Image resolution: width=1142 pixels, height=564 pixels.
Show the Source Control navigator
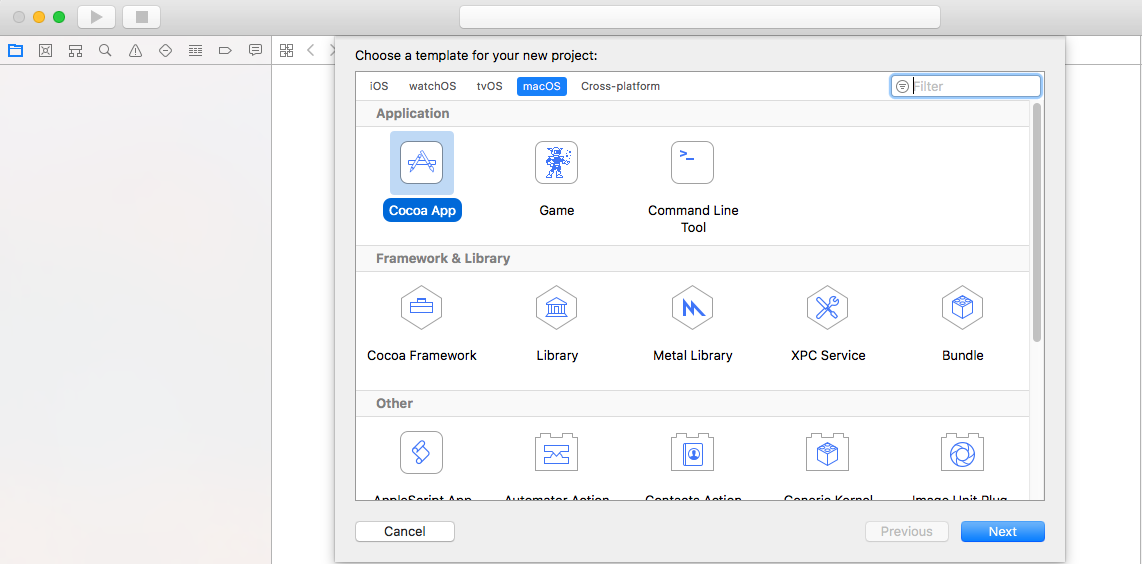[x=45, y=50]
